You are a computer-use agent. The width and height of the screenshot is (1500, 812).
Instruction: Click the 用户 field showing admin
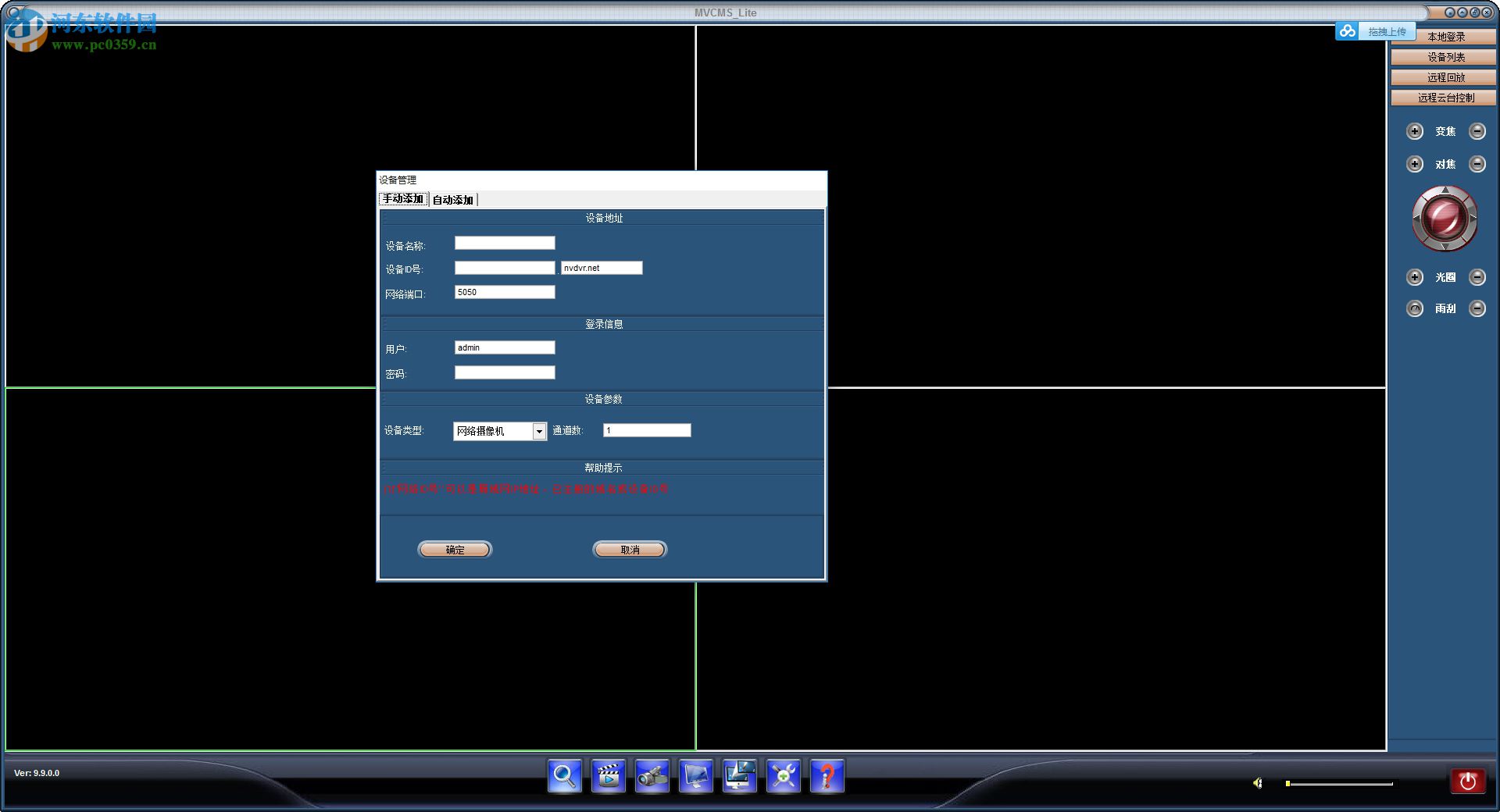(x=505, y=347)
